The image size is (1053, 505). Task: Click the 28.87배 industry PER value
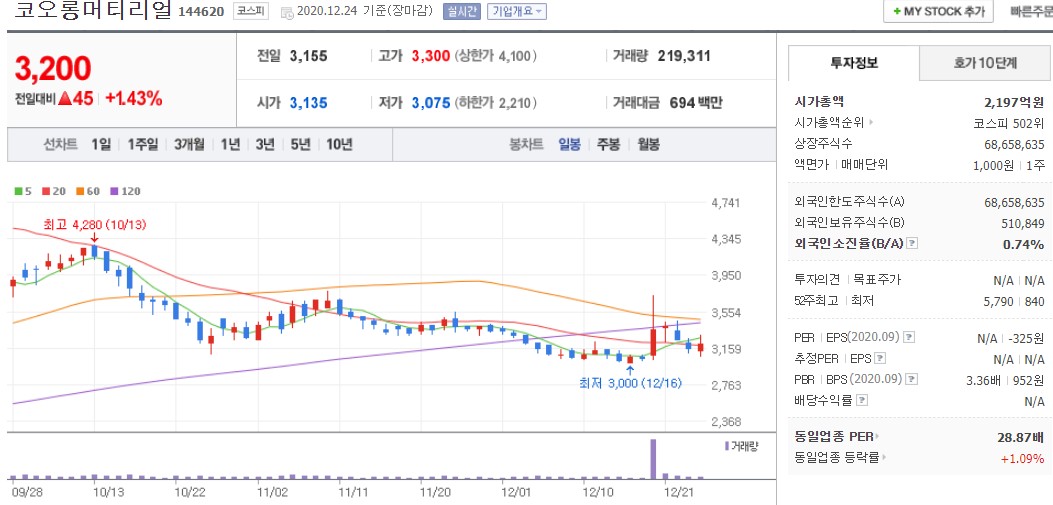click(1021, 437)
